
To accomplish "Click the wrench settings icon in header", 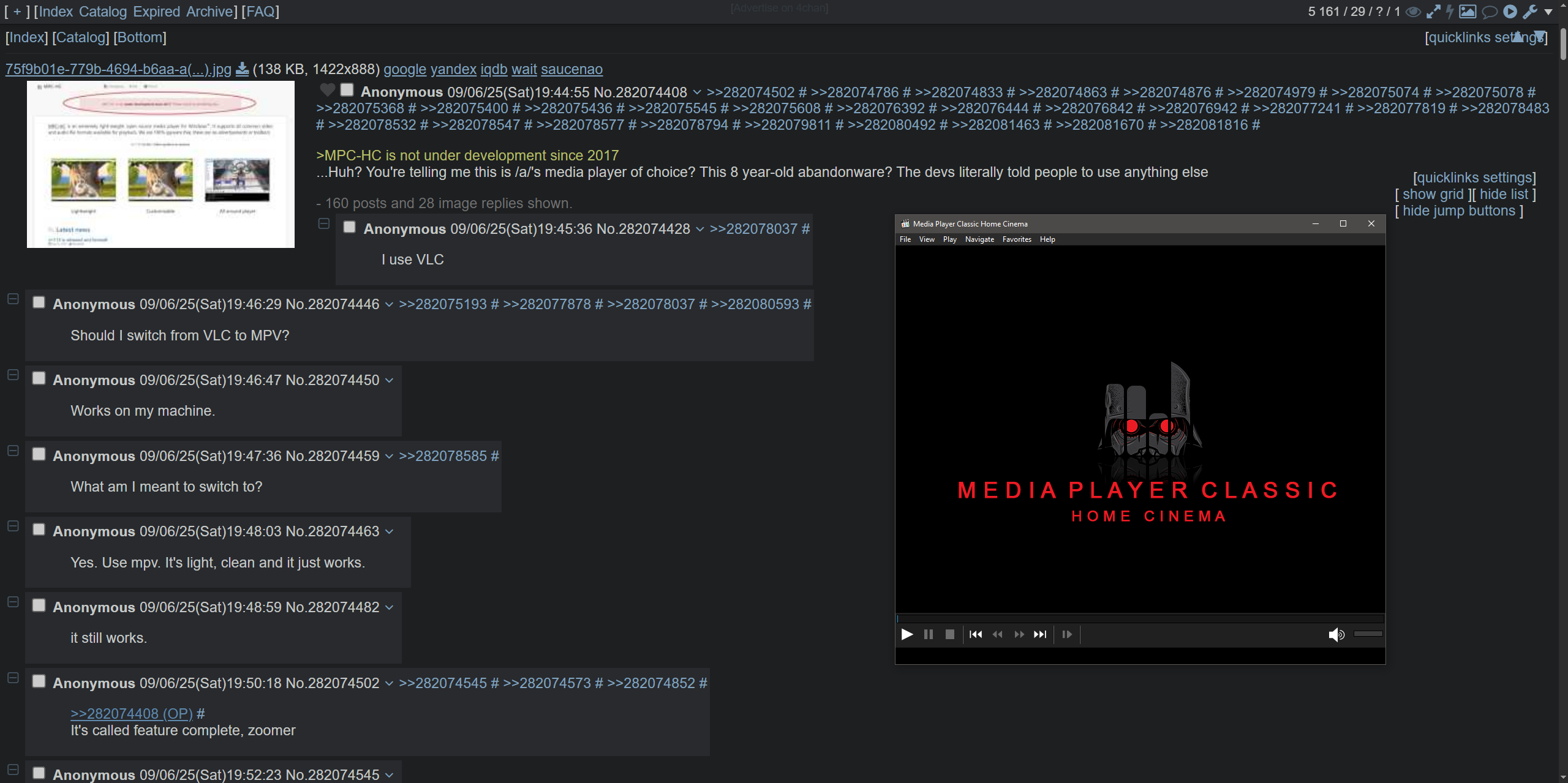I will tap(1530, 12).
